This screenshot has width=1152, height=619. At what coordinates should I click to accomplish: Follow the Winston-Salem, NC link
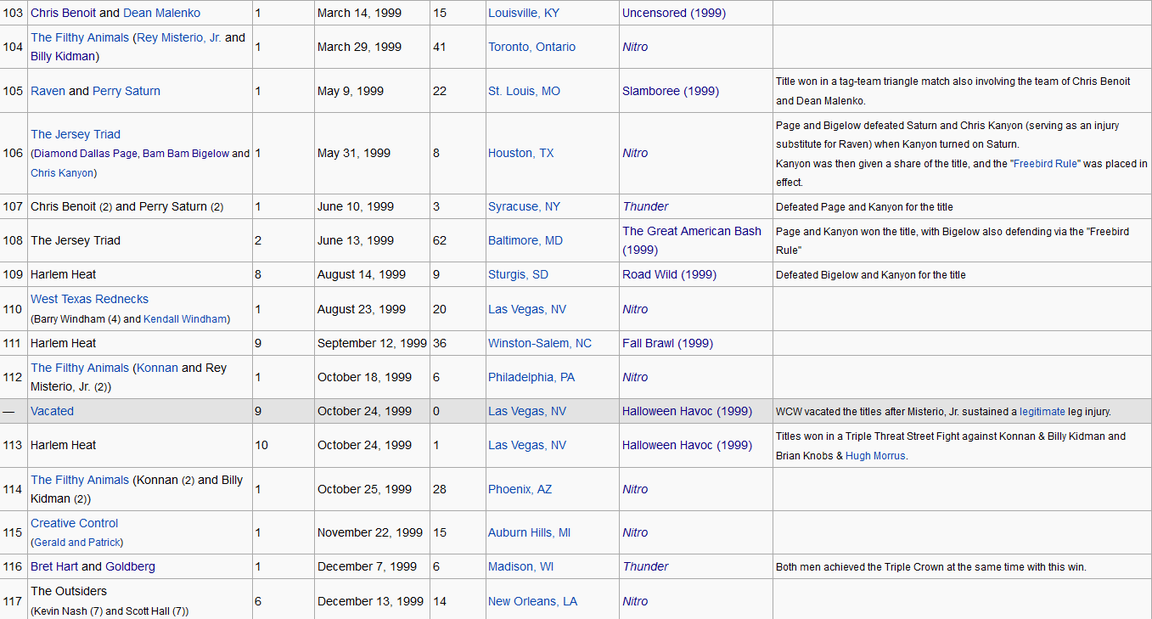pos(539,344)
